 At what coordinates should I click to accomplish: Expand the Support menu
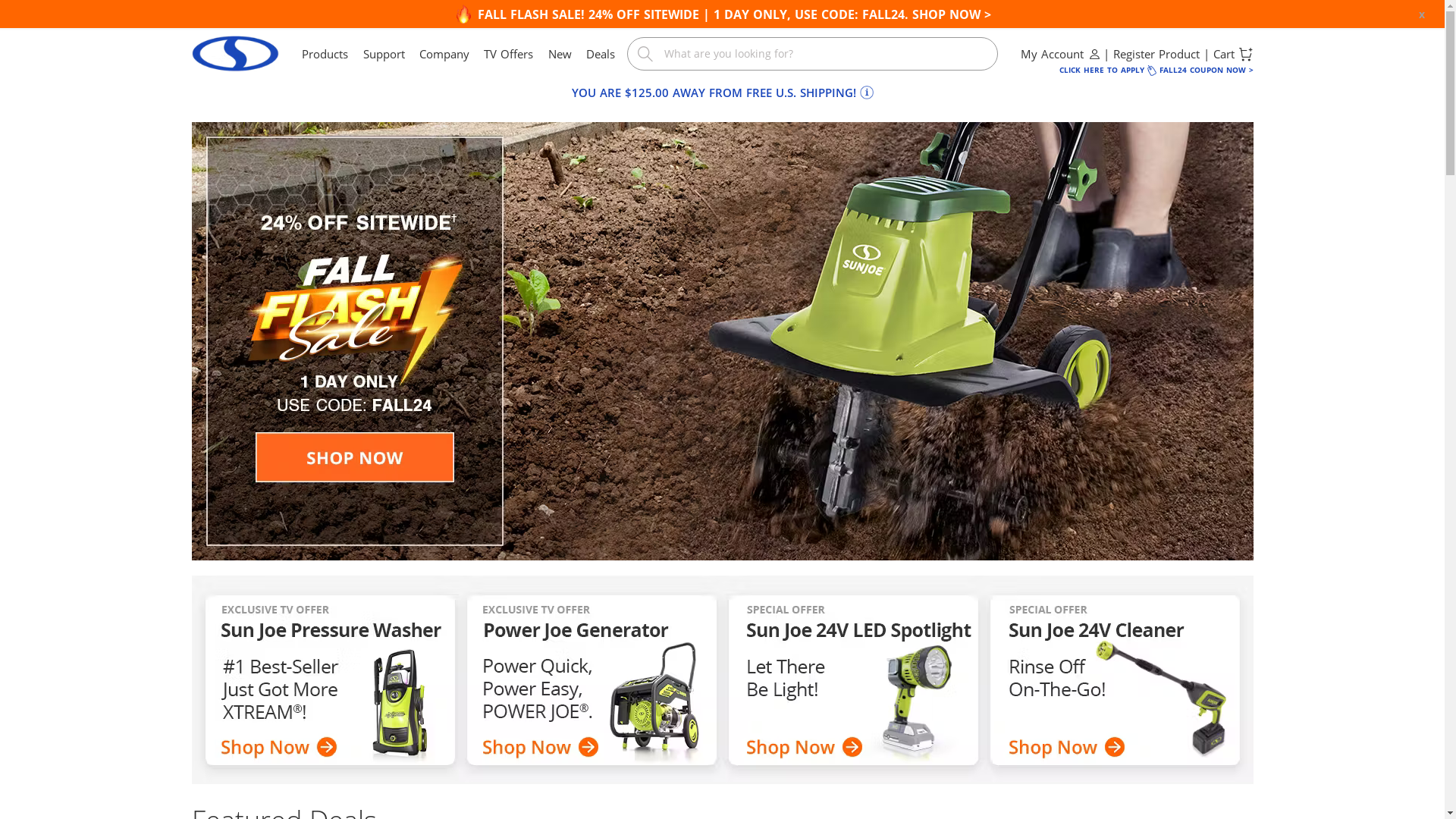point(384,54)
